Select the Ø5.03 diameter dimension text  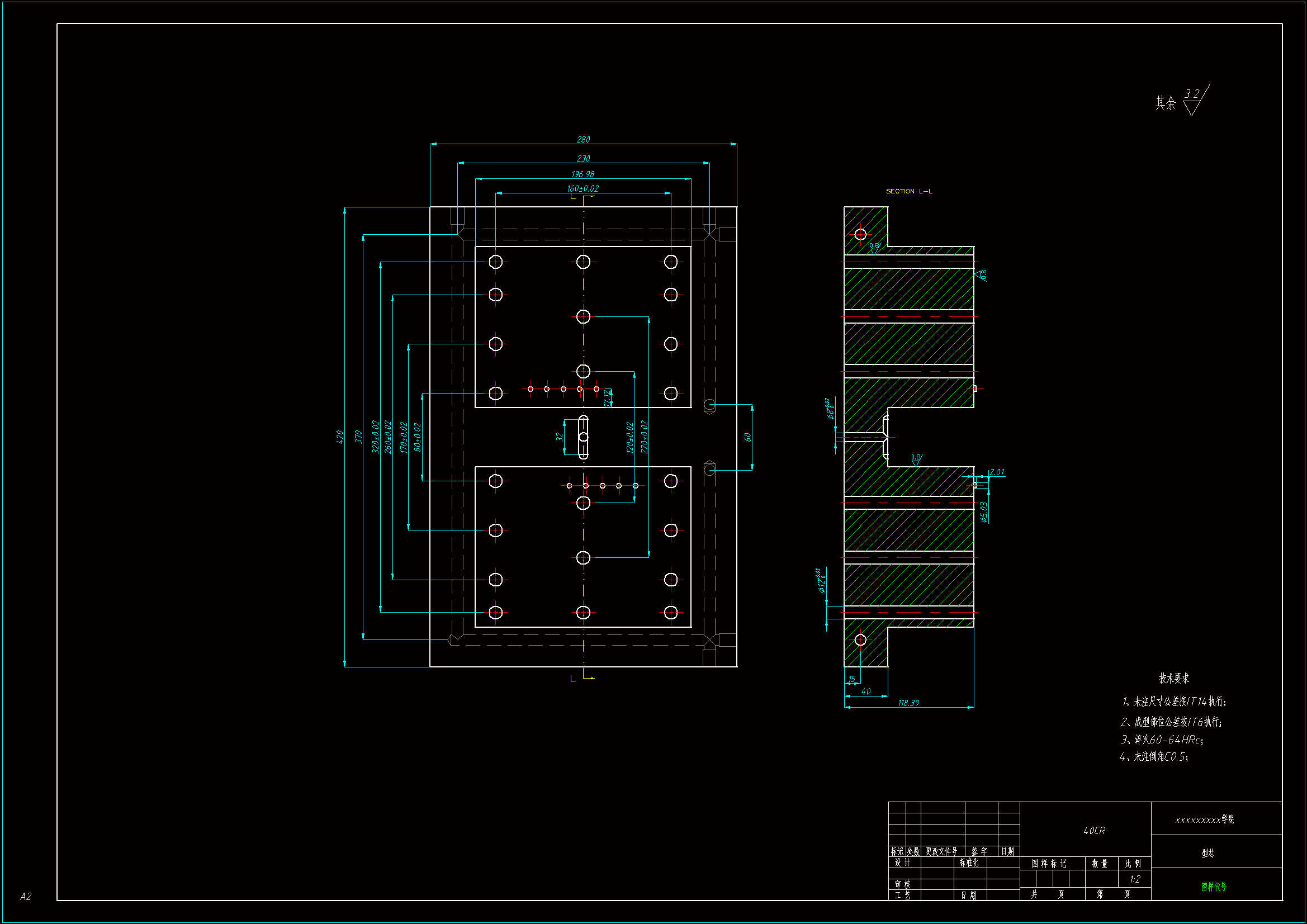click(x=984, y=511)
